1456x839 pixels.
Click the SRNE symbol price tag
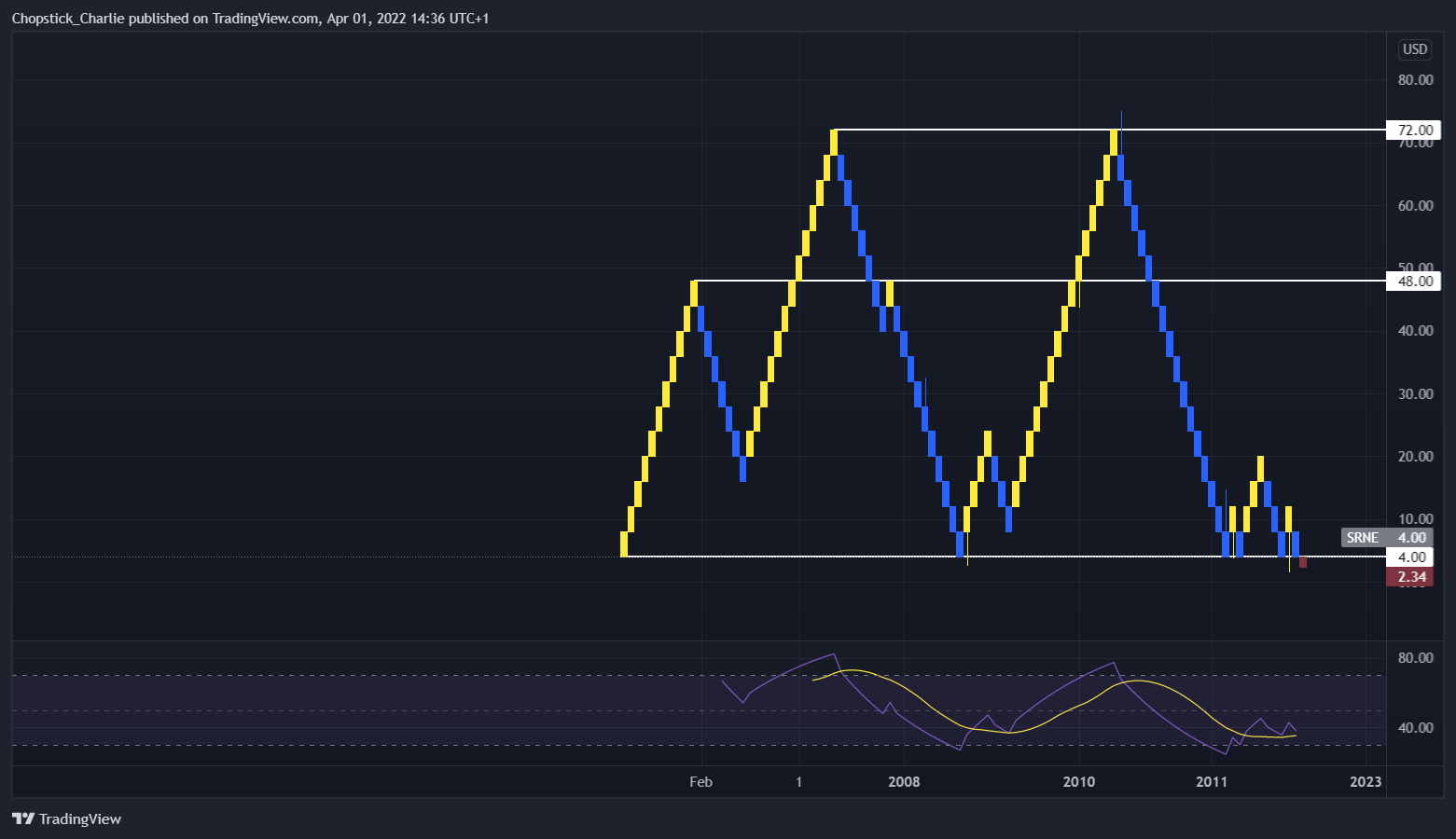pyautogui.click(x=1386, y=537)
